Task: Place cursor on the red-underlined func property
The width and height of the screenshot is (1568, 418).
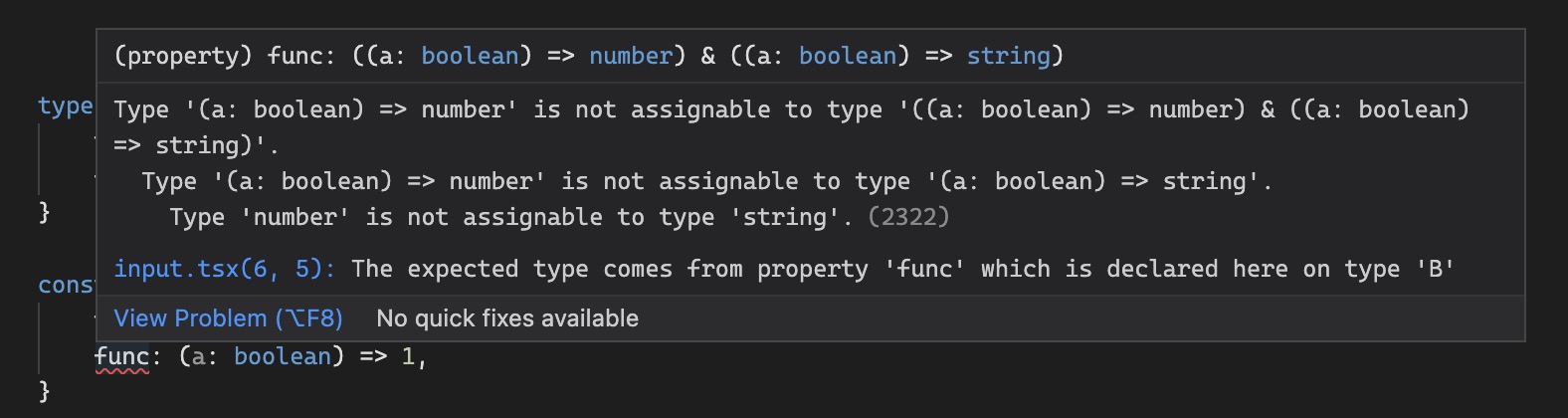Action: tap(121, 356)
